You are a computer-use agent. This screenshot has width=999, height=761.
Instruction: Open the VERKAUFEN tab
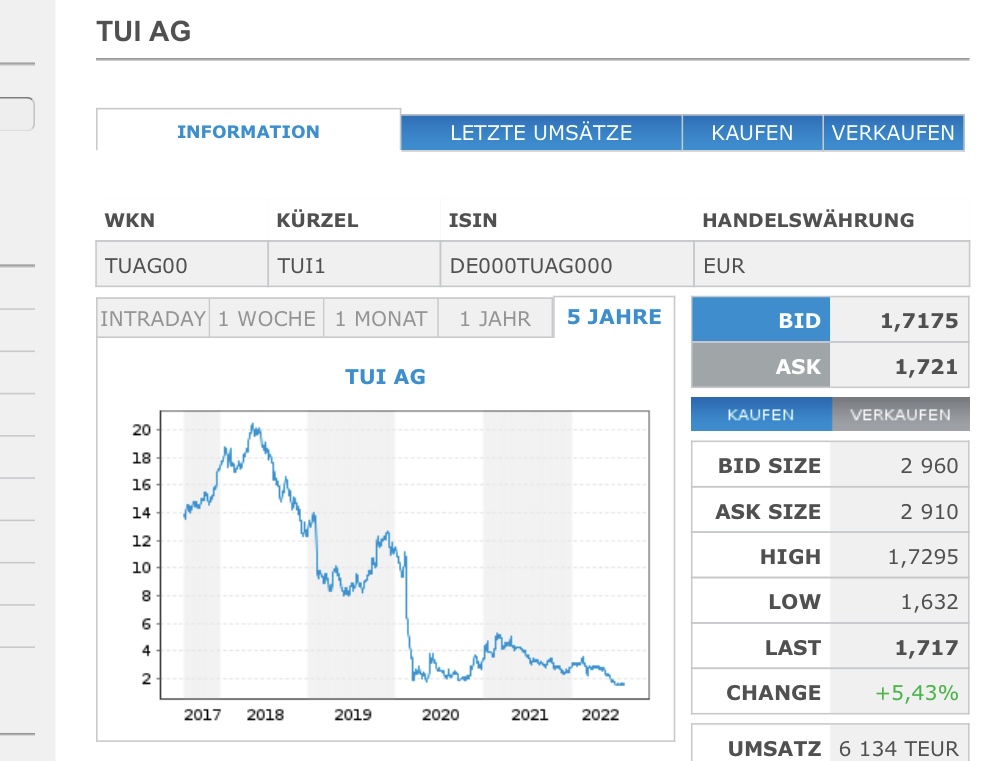(x=894, y=132)
